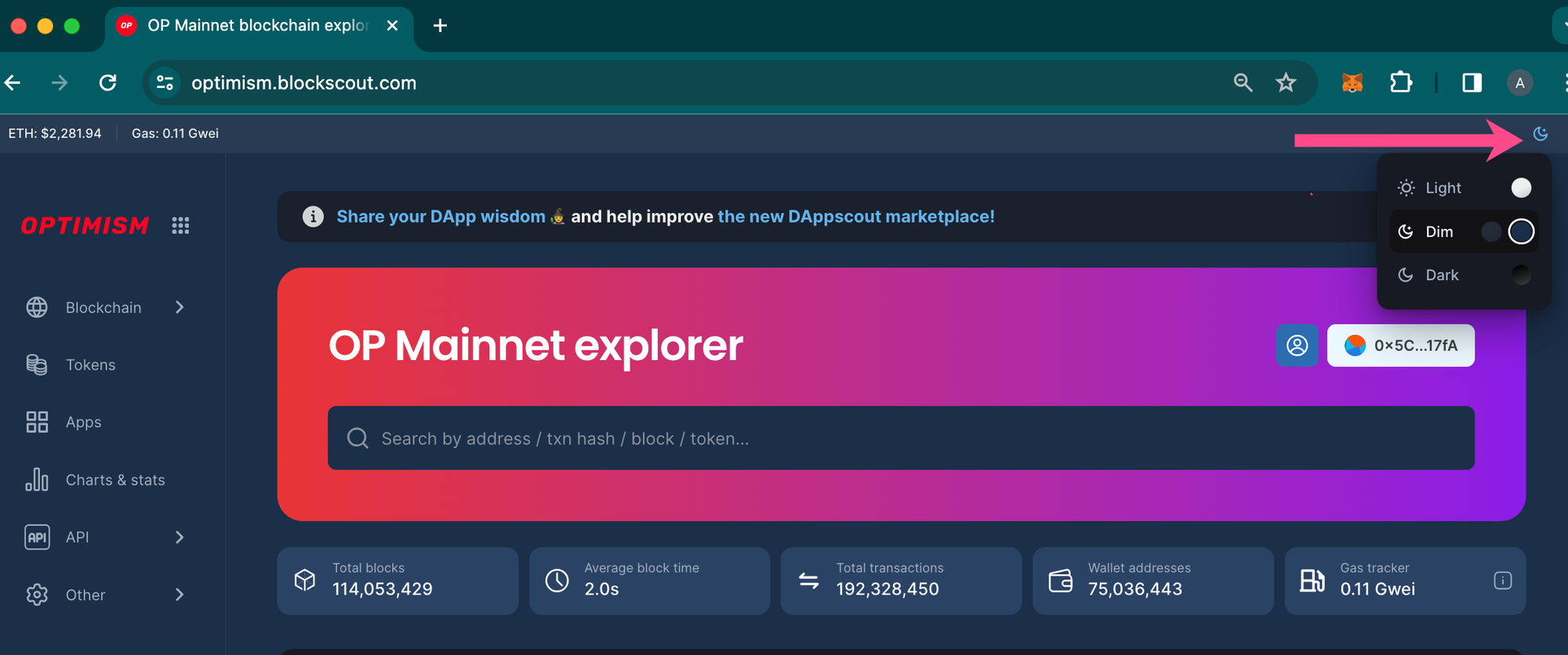This screenshot has width=1568, height=655.
Task: Expand the Blockchain chevron arrow
Action: point(180,307)
